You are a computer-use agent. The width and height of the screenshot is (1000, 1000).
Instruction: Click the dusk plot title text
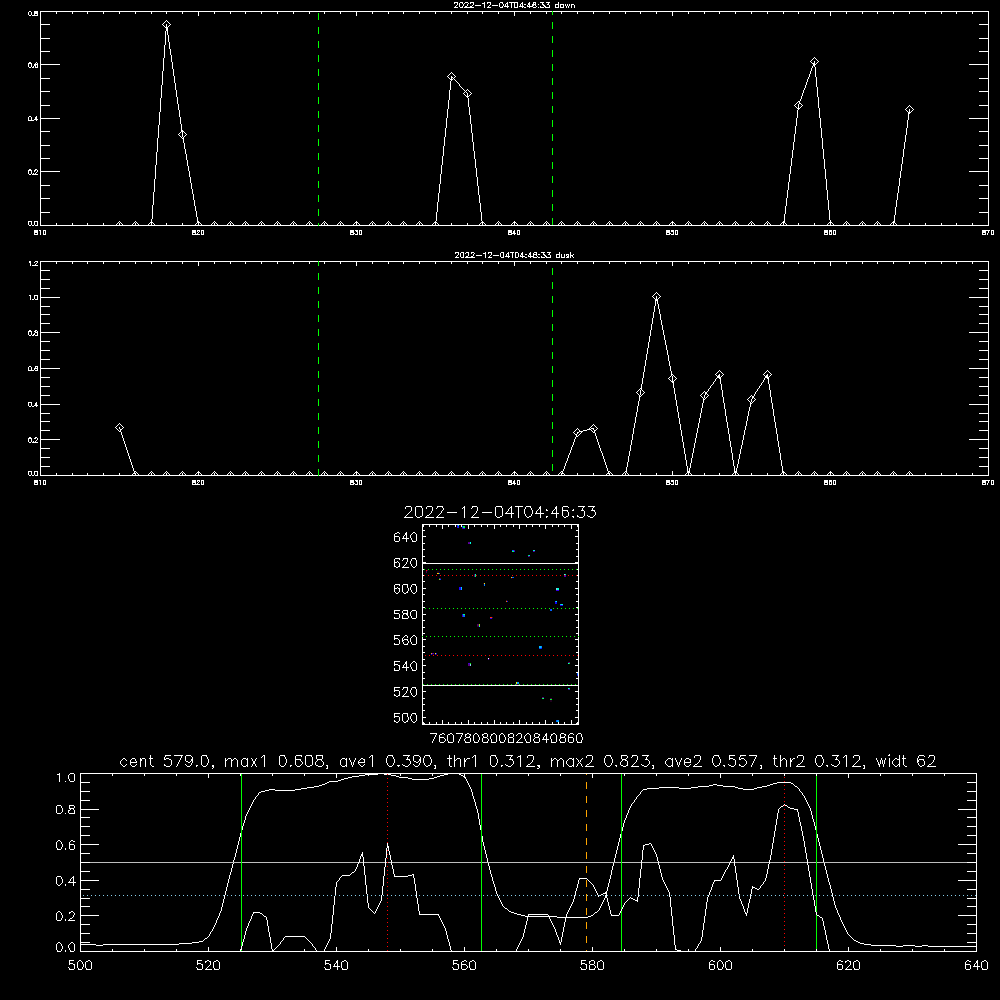tap(514, 255)
